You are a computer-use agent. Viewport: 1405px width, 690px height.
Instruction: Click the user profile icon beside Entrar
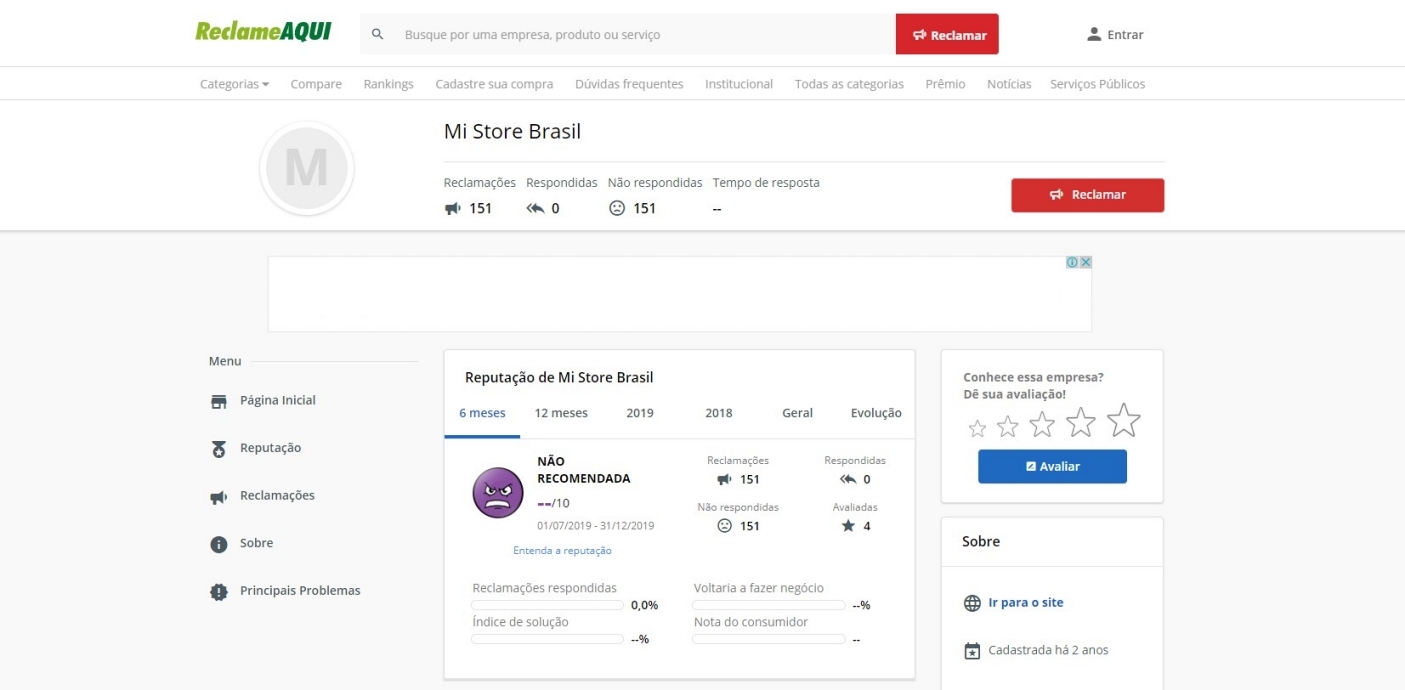[x=1094, y=34]
